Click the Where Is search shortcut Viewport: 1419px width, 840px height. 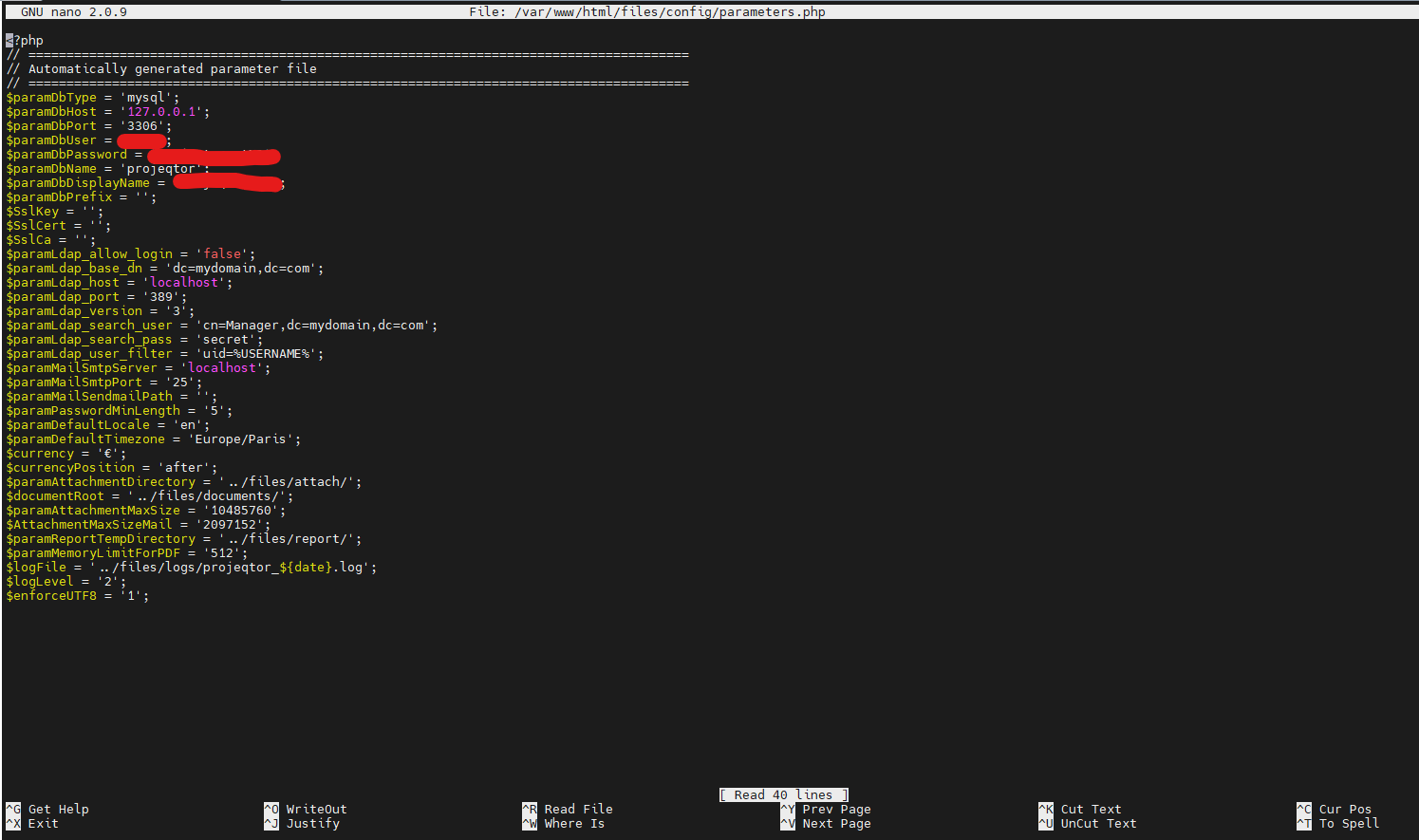point(574,824)
